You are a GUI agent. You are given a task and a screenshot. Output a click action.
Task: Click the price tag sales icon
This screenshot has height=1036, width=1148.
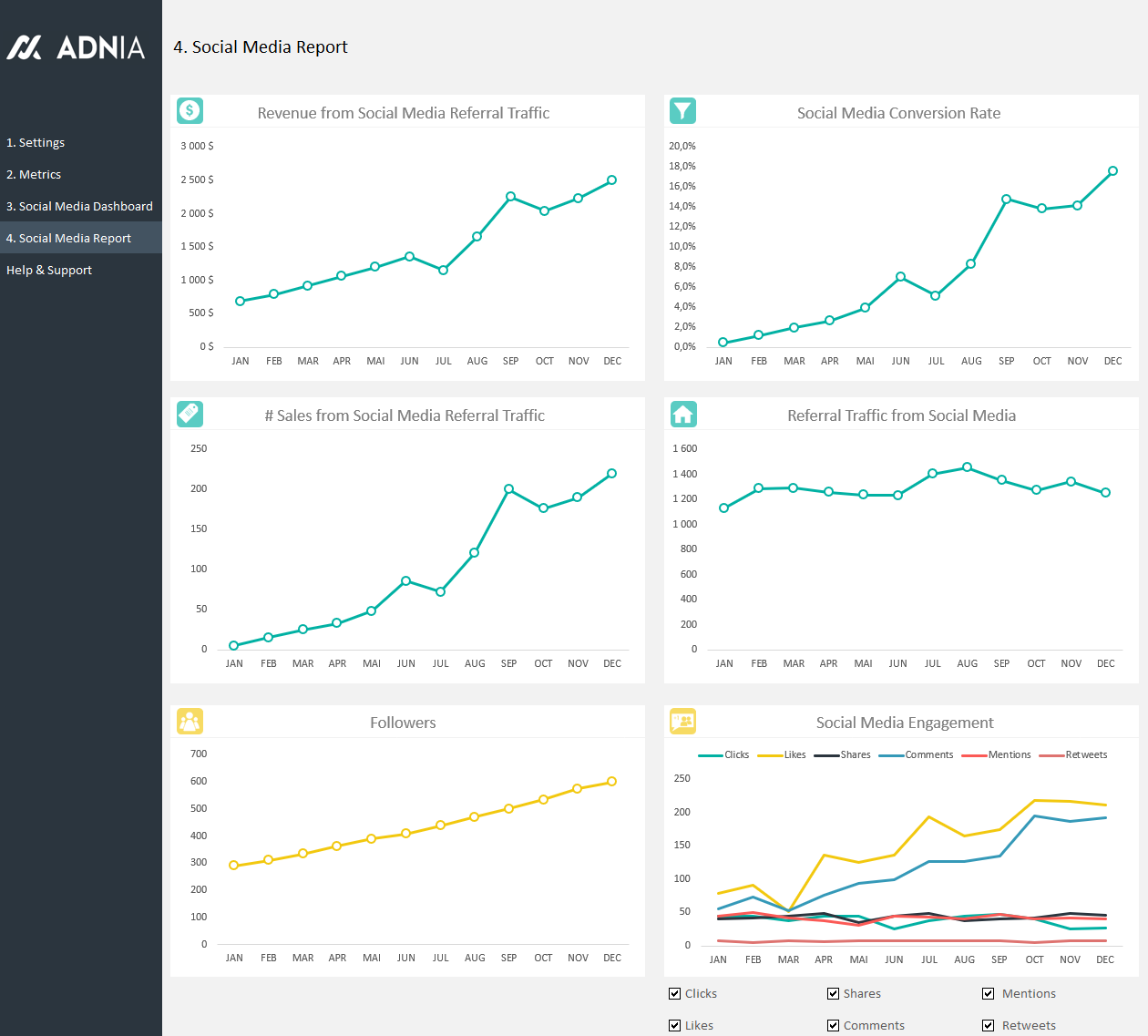click(x=190, y=414)
